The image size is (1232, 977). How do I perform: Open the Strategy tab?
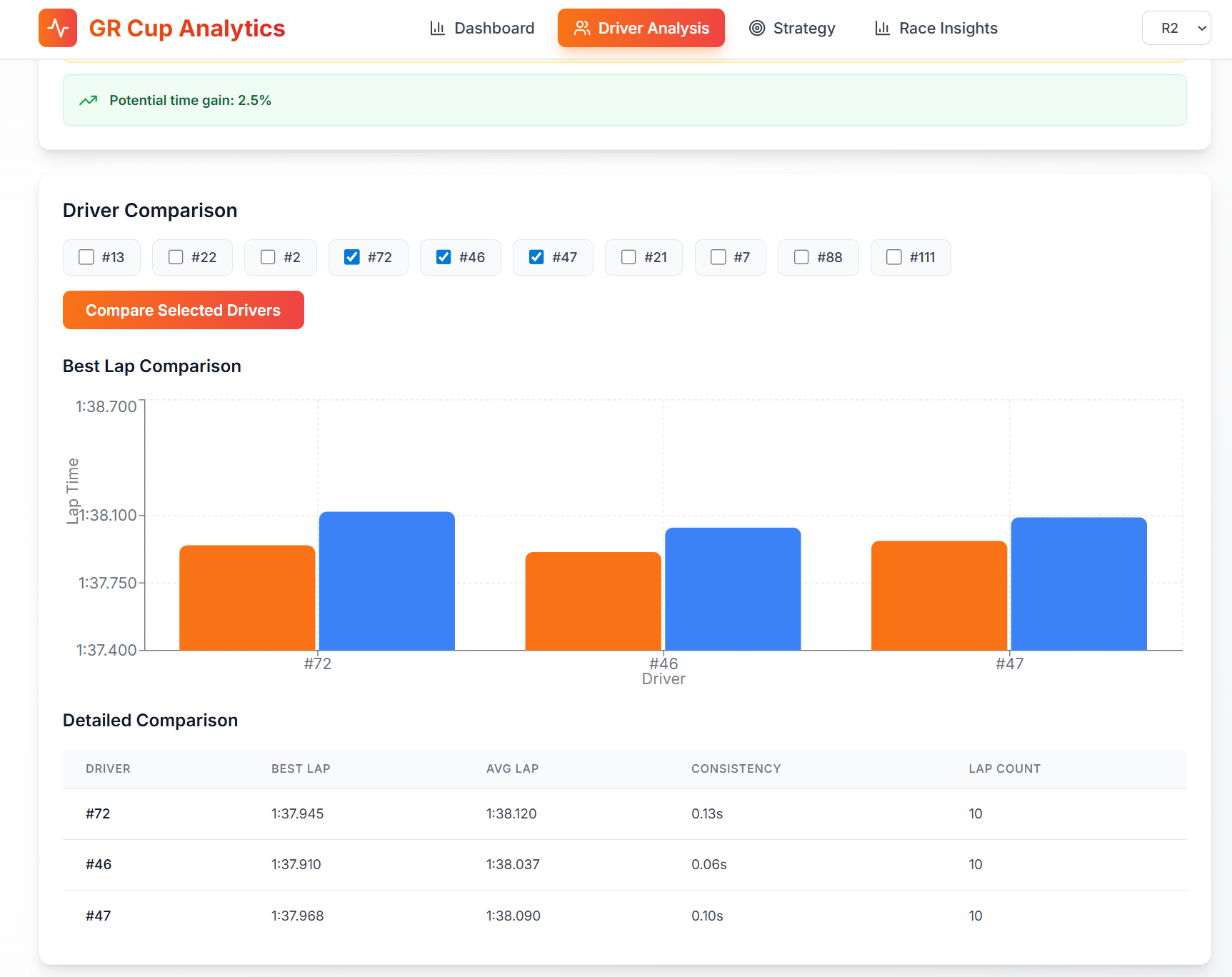click(791, 28)
